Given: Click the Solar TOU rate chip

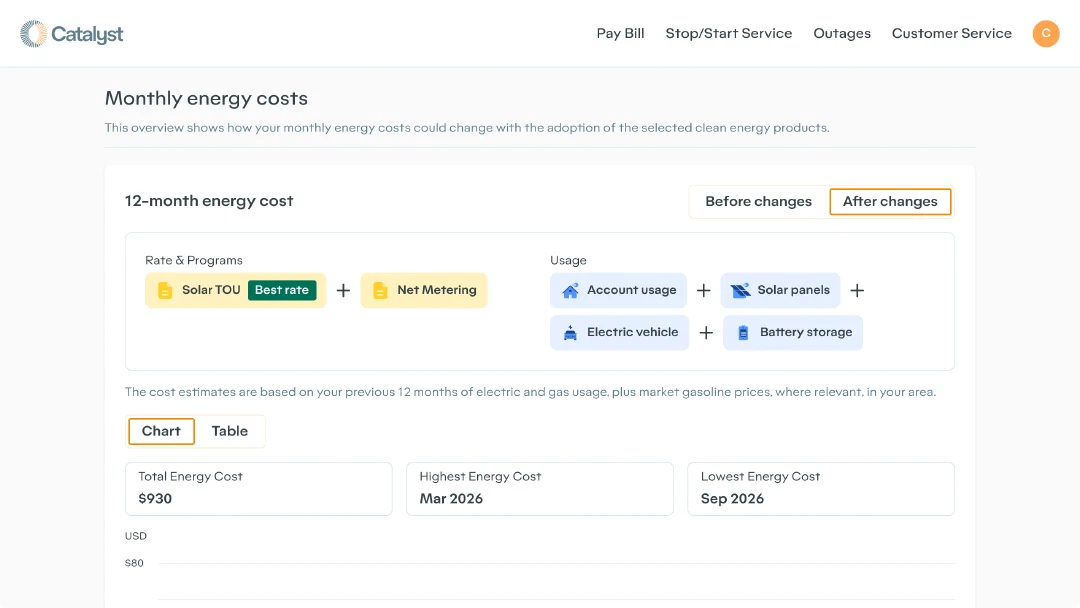Looking at the screenshot, I should [x=236, y=291].
